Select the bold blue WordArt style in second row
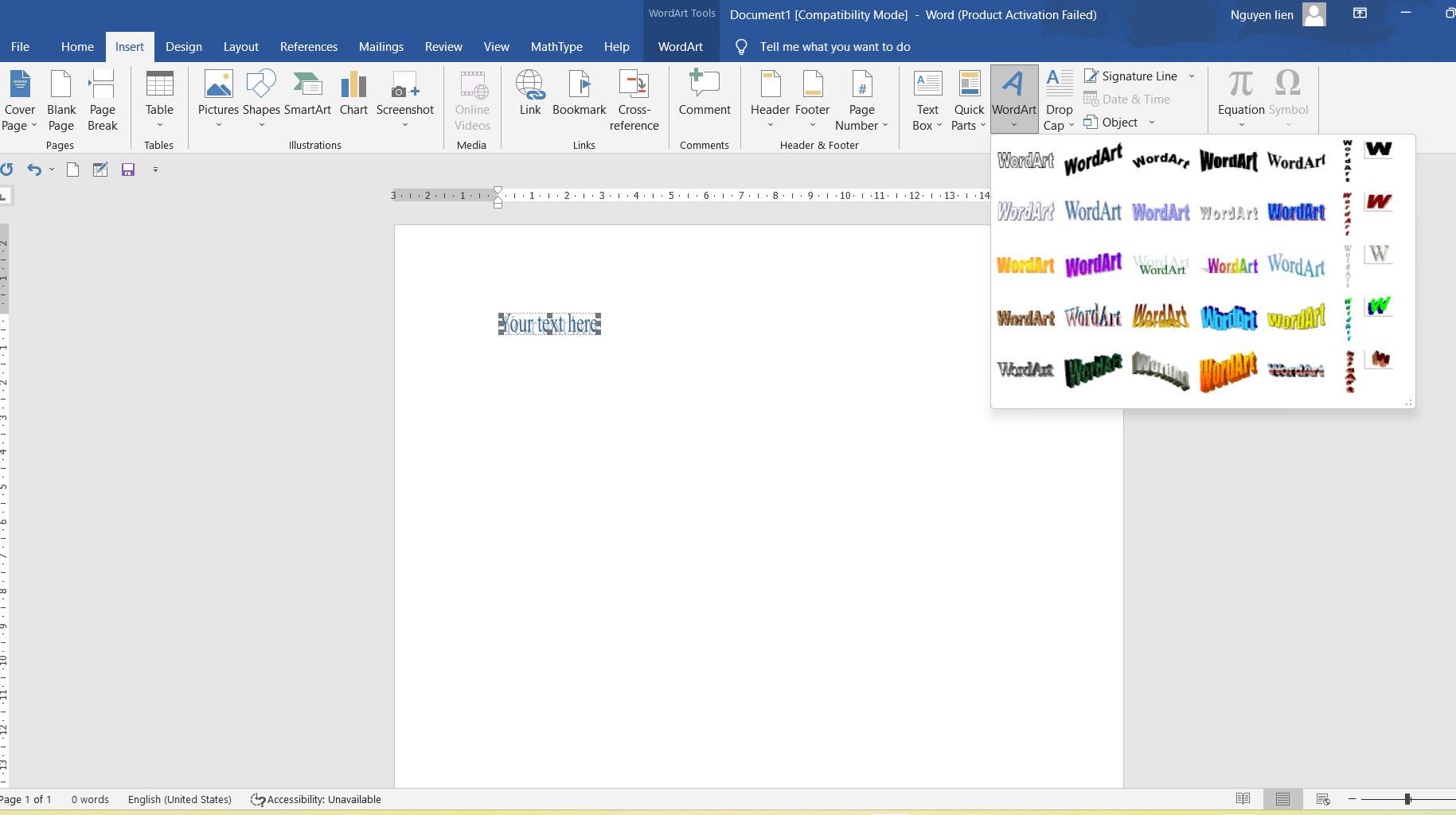This screenshot has width=1456, height=815. [1296, 212]
